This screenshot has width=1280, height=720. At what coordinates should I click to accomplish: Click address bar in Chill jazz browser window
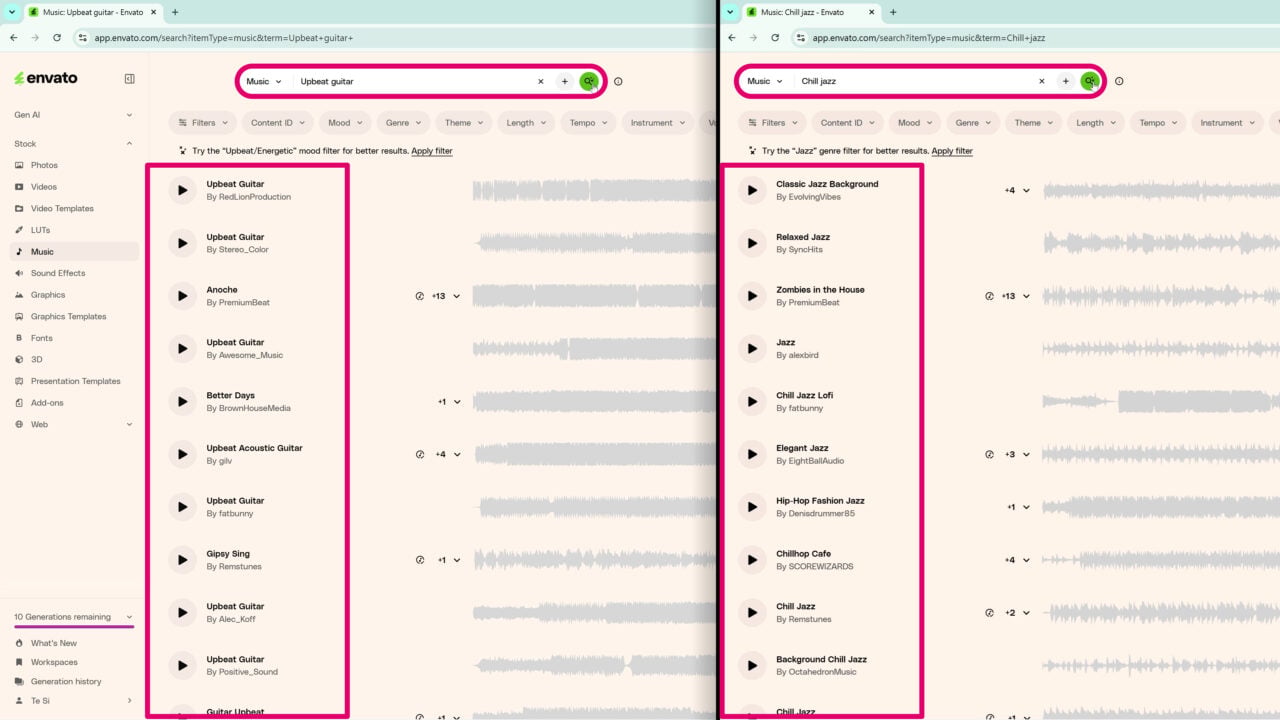1035,37
